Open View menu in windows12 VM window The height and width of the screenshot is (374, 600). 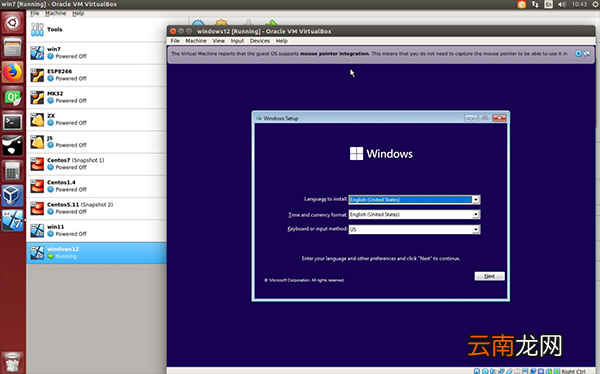tap(218, 41)
